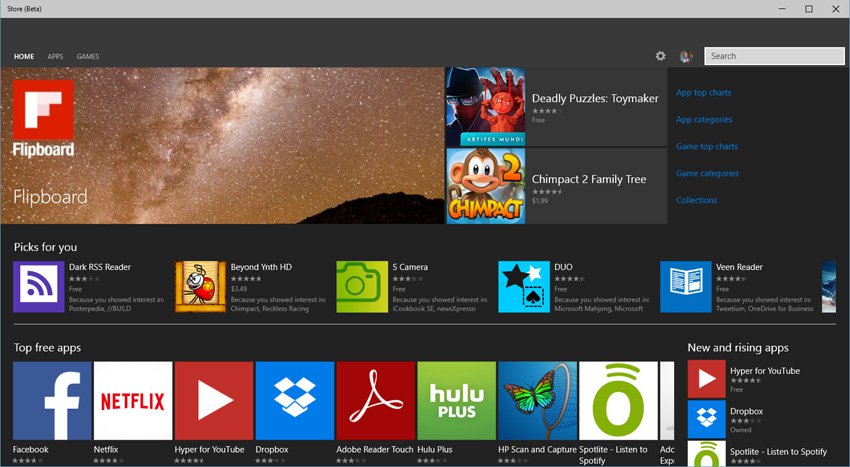Select the Netflix app tile
Screen dimensions: 850x467
tap(133, 401)
